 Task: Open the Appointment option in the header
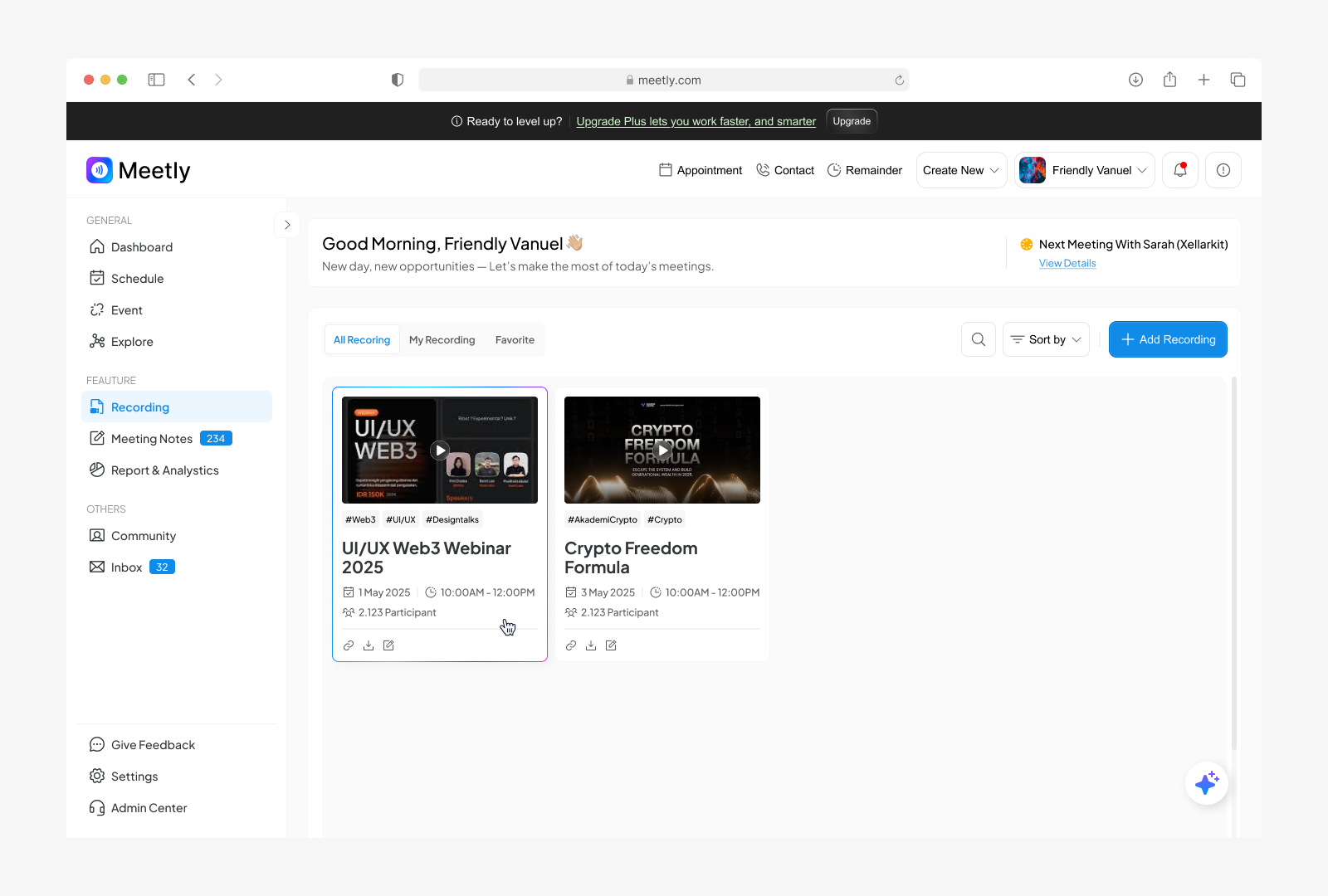[700, 170]
